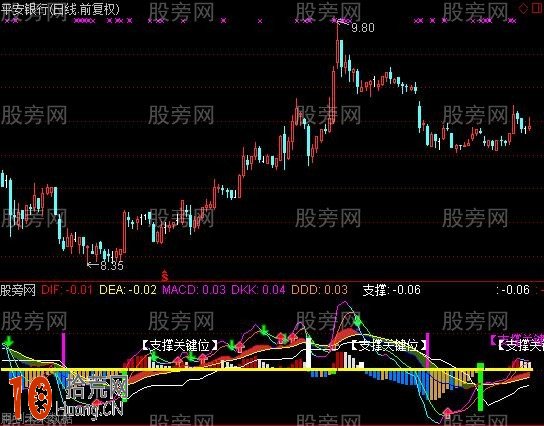
Task: Select the 支撑: -0.06 indicator value
Action: (x=392, y=290)
